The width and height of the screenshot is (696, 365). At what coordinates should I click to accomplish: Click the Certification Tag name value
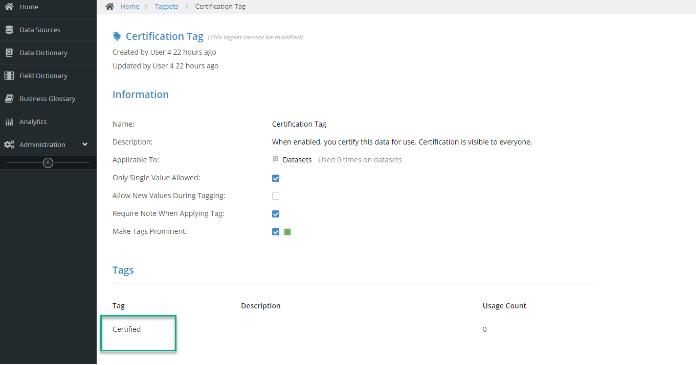click(299, 124)
